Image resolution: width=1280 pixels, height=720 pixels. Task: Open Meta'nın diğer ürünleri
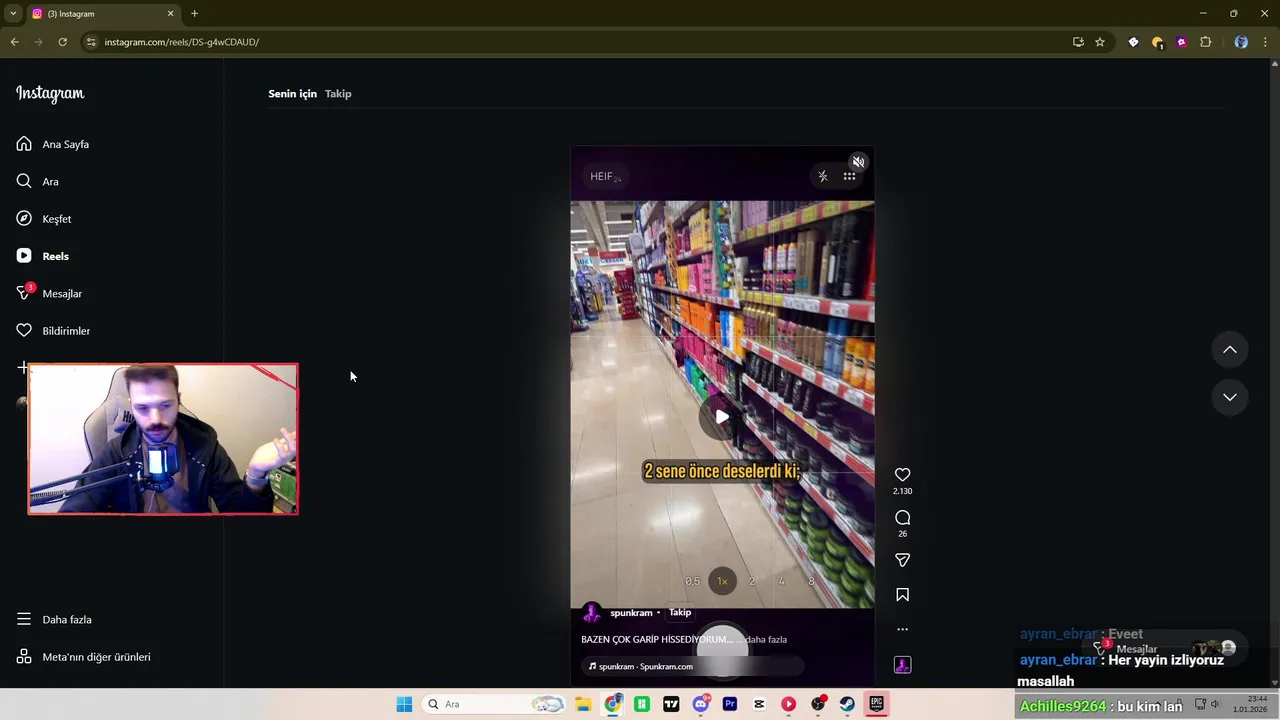pyautogui.click(x=83, y=657)
